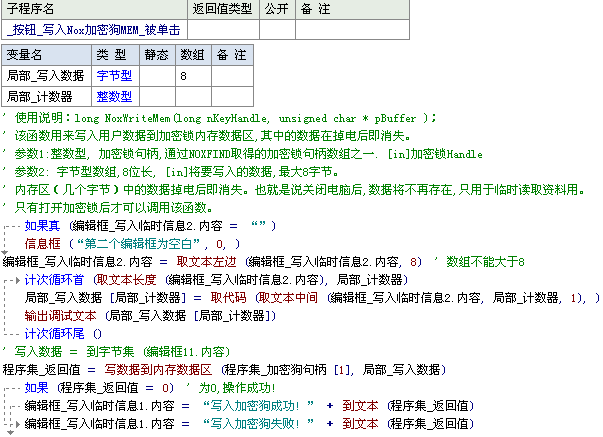
Task: Toggle 静态 cell for 局部_写入数据 variable
Action: point(157,76)
